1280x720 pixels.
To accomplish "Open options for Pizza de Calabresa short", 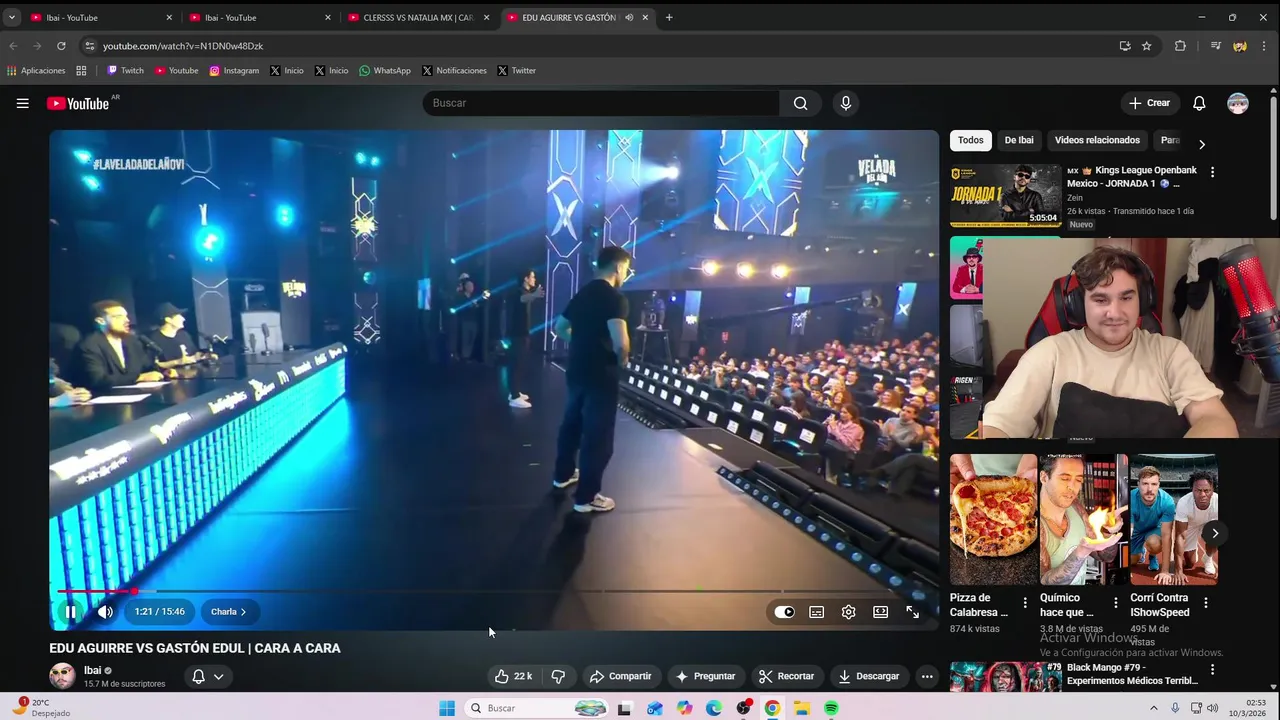I will (x=1025, y=603).
